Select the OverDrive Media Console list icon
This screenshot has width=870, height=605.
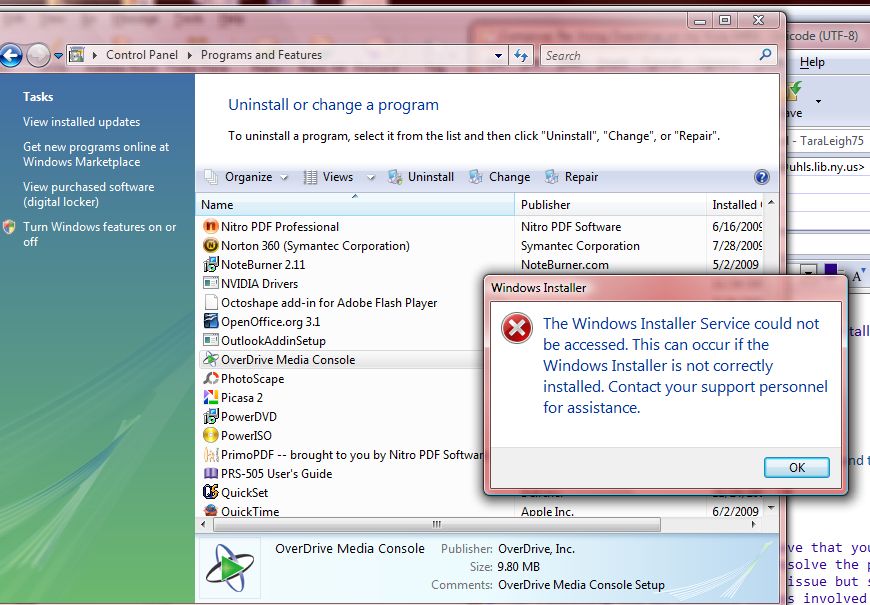[211, 359]
